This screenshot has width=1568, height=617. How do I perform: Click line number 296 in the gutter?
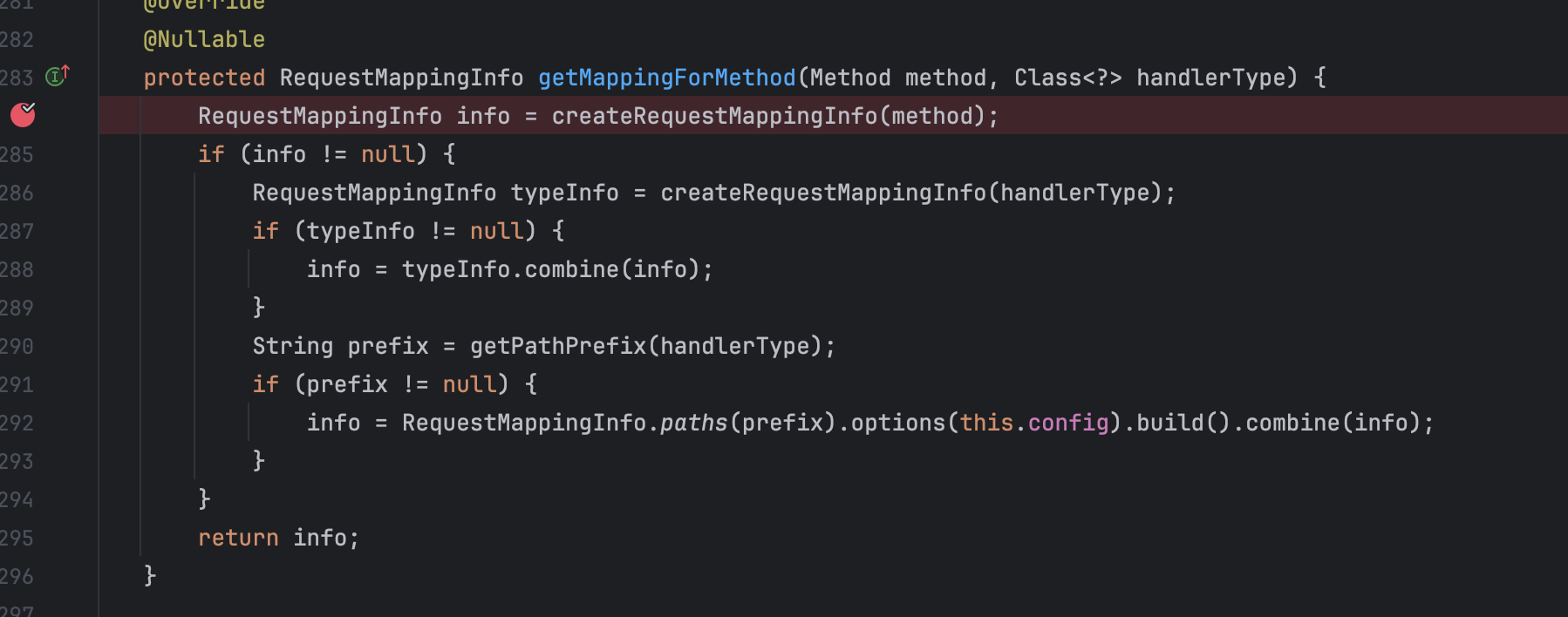tap(17, 576)
